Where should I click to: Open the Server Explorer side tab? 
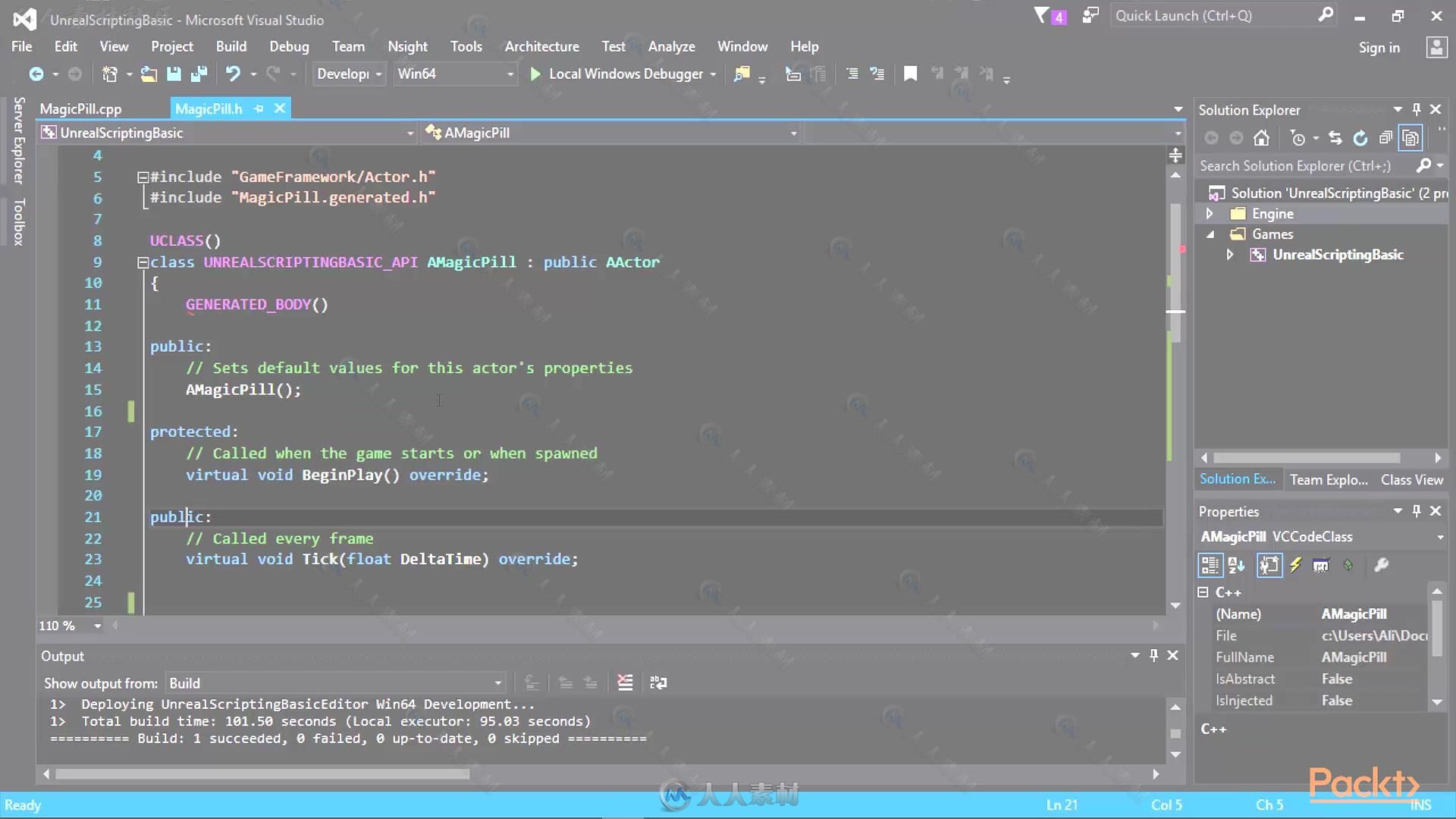[x=19, y=140]
